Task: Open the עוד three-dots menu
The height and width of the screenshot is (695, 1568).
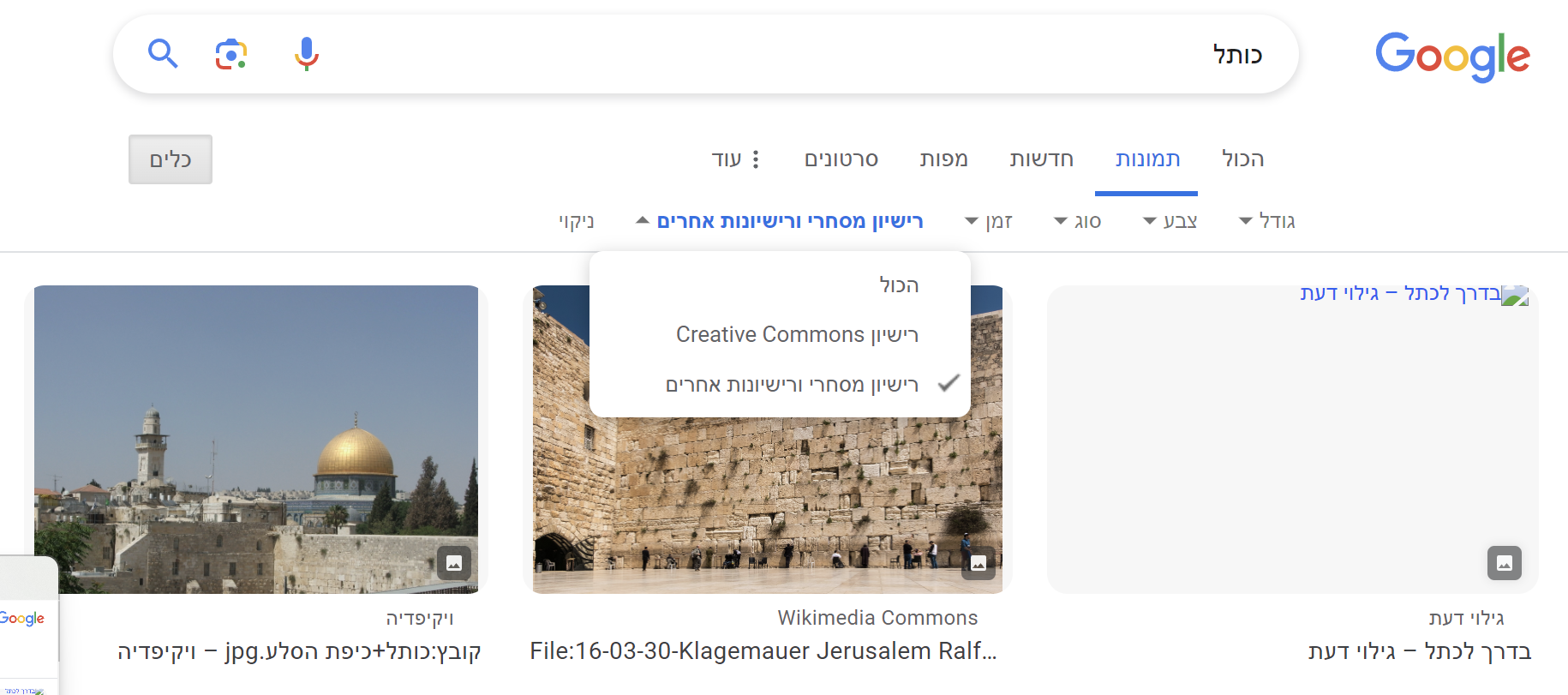Action: 736,159
